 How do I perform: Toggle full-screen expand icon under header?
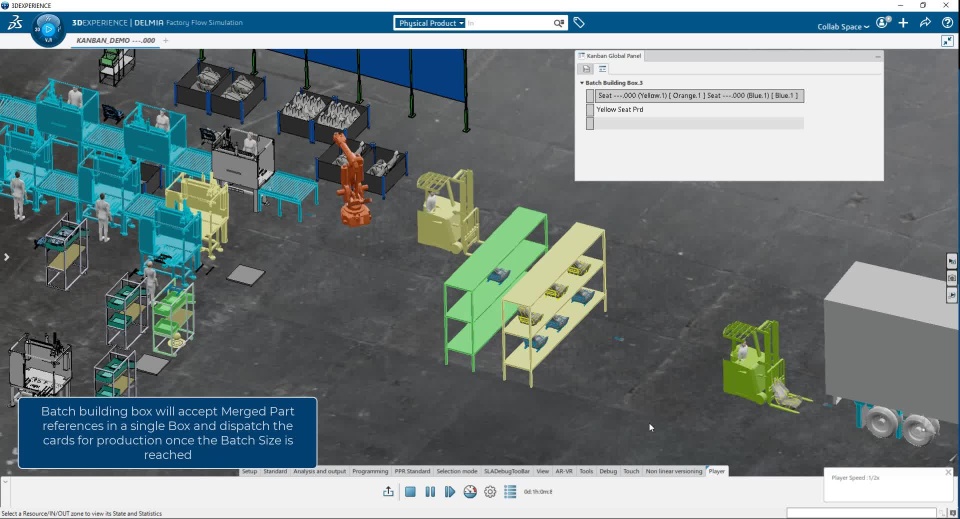click(x=947, y=41)
